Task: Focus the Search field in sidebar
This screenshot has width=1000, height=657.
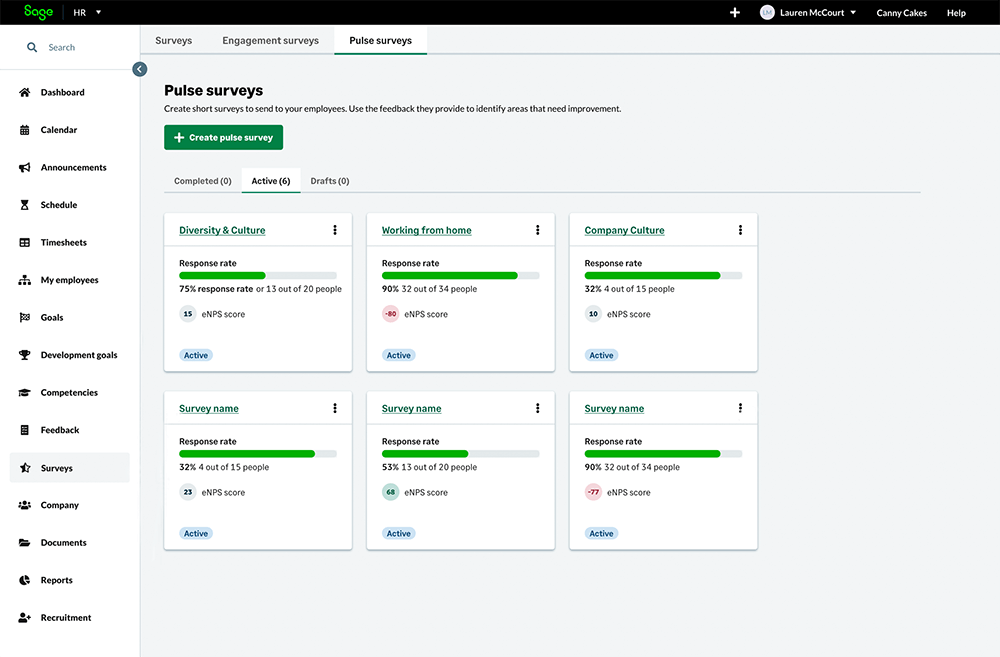Action: [x=62, y=47]
